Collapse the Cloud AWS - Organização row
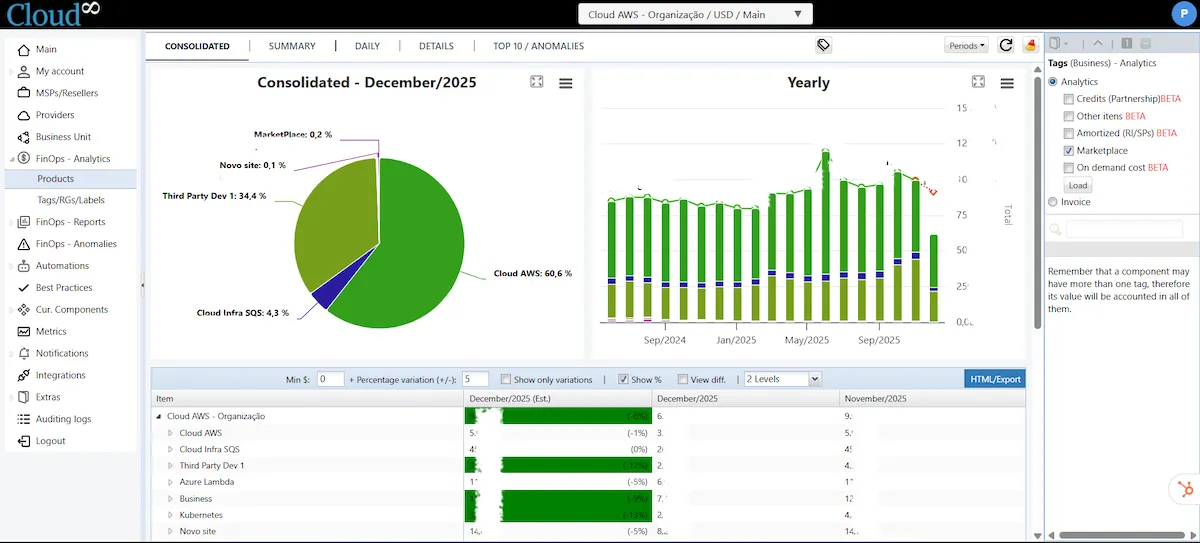 coord(159,416)
